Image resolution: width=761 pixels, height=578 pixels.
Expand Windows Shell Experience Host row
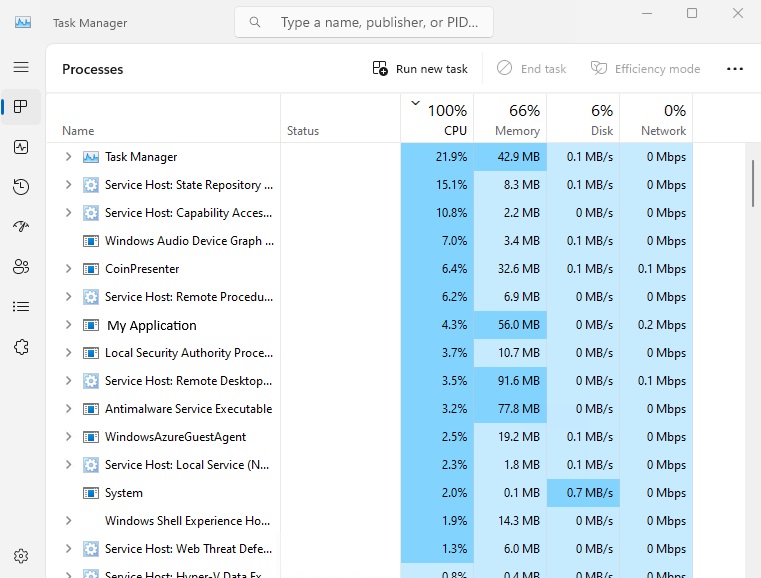68,521
